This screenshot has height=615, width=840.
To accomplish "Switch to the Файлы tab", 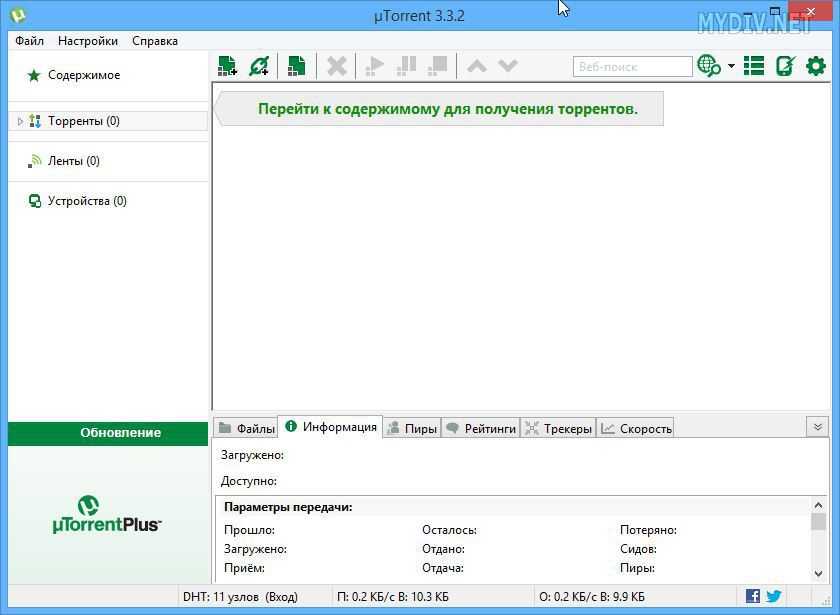I will point(246,429).
